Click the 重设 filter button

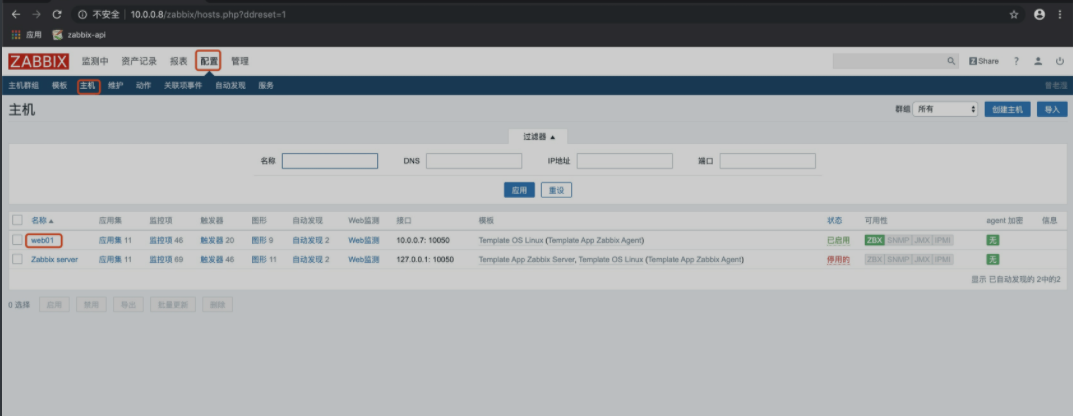[x=556, y=190]
